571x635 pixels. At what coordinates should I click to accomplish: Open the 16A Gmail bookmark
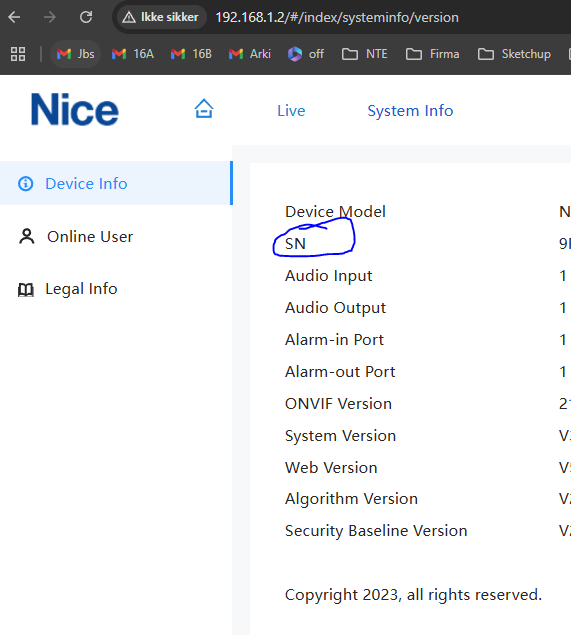click(133, 54)
